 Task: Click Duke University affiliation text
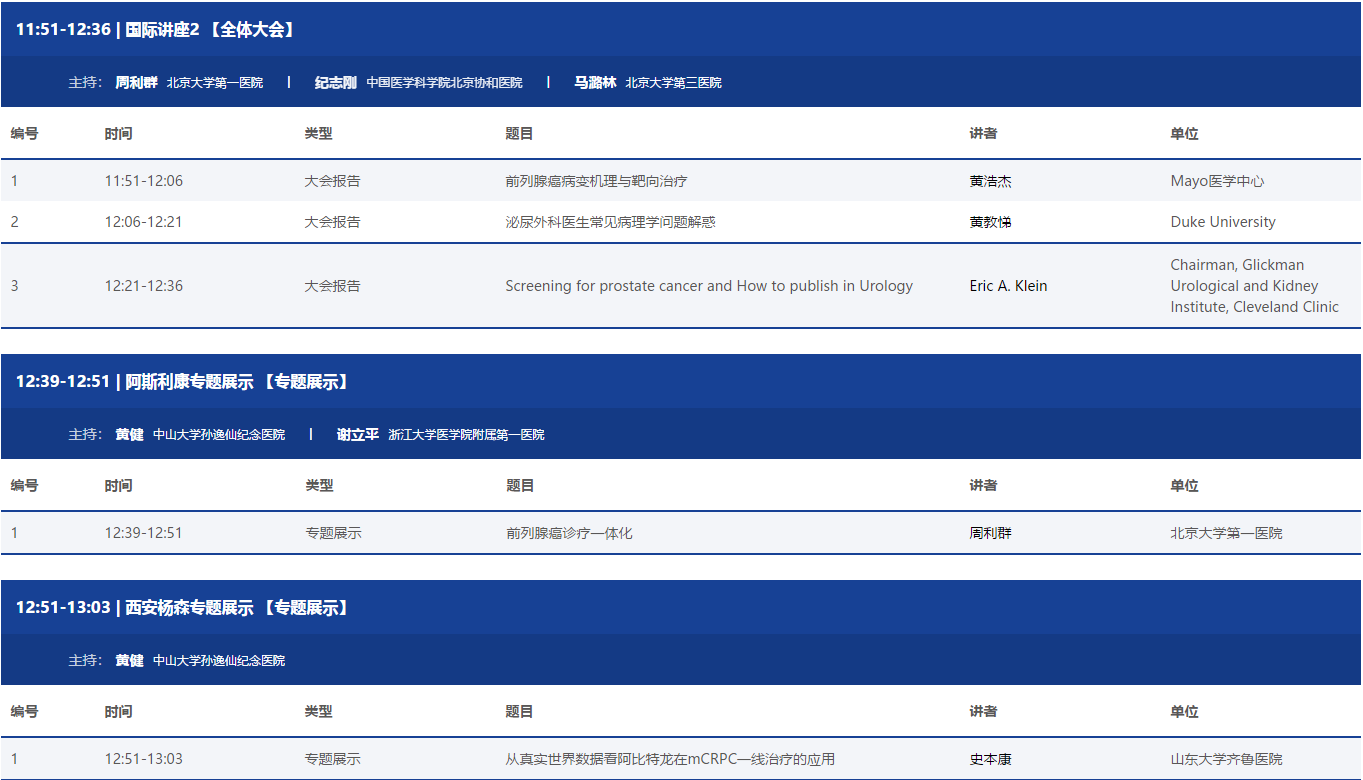point(1223,222)
